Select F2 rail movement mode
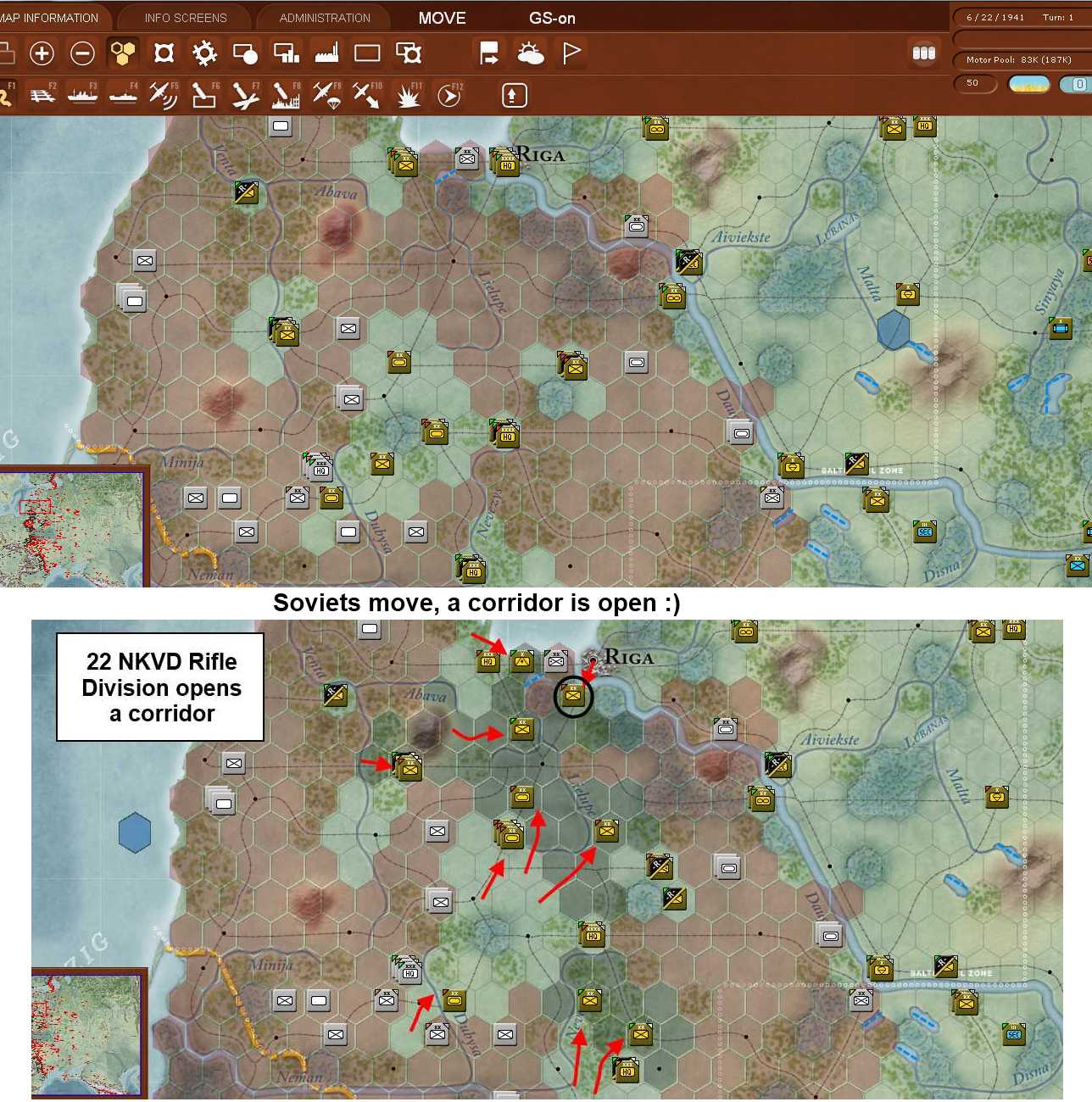Viewport: 1092px width, 1102px height. click(x=42, y=95)
